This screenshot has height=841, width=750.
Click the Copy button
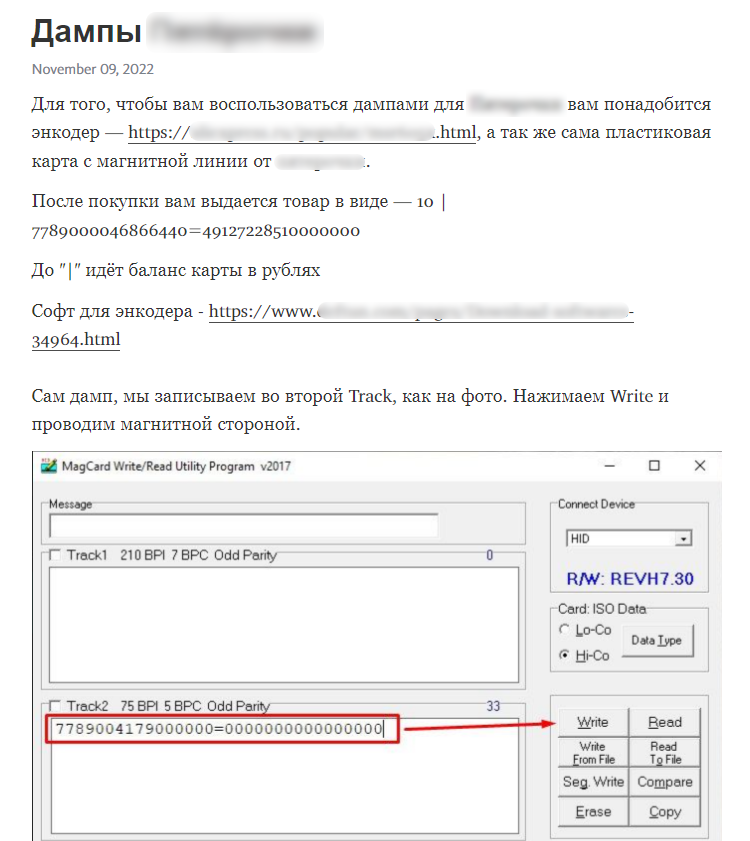pyautogui.click(x=664, y=812)
